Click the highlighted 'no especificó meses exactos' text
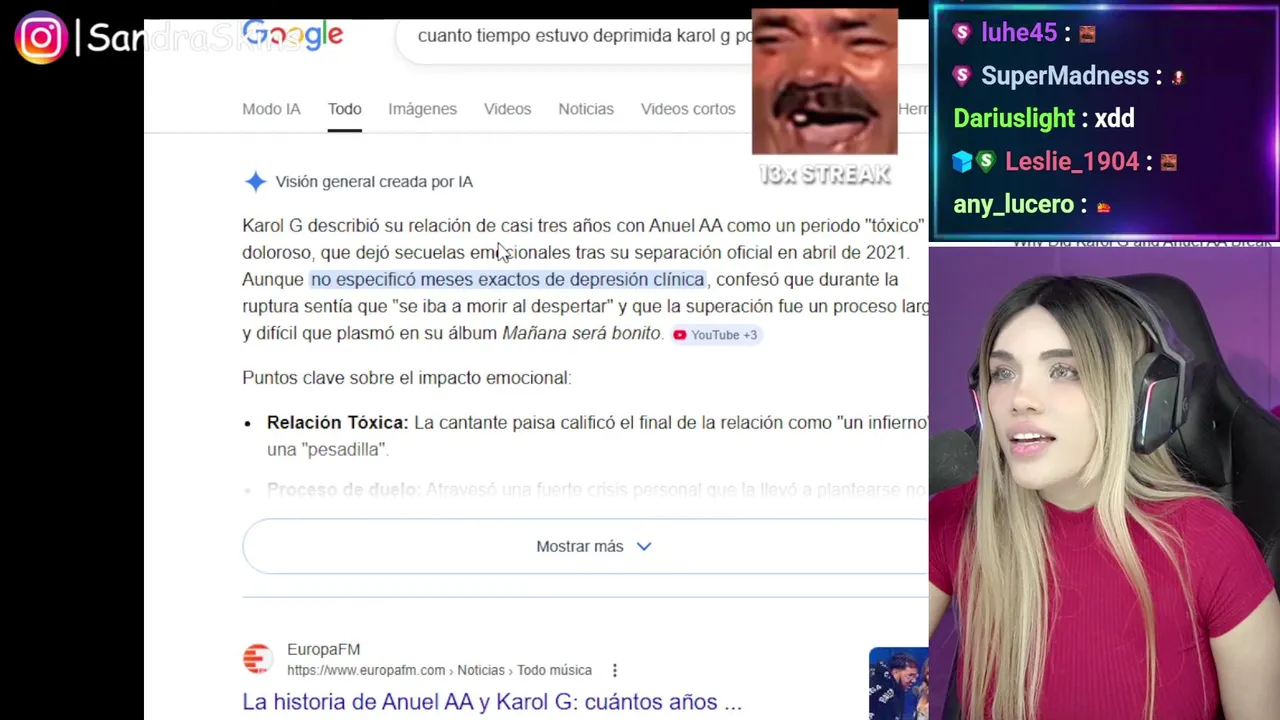Screen dimensions: 1280x720 point(508,279)
